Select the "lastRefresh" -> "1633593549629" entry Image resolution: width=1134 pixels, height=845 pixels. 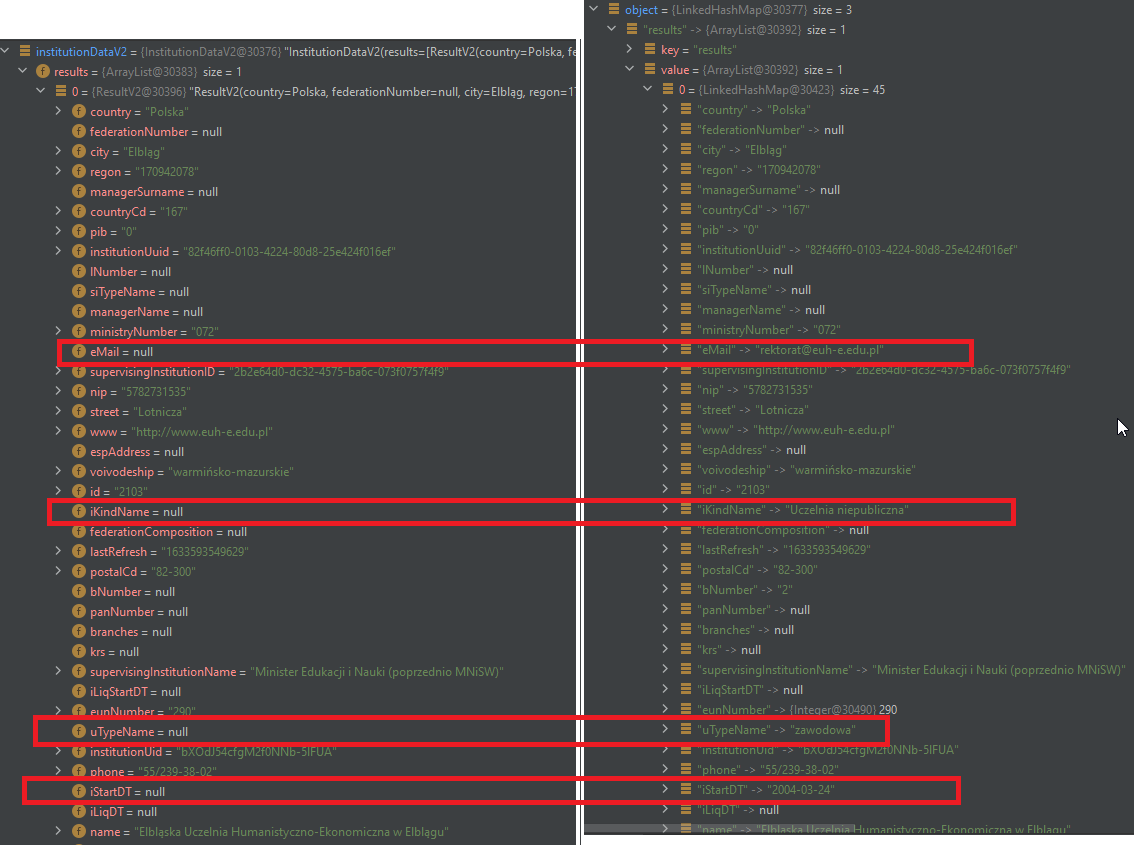click(x=859, y=549)
